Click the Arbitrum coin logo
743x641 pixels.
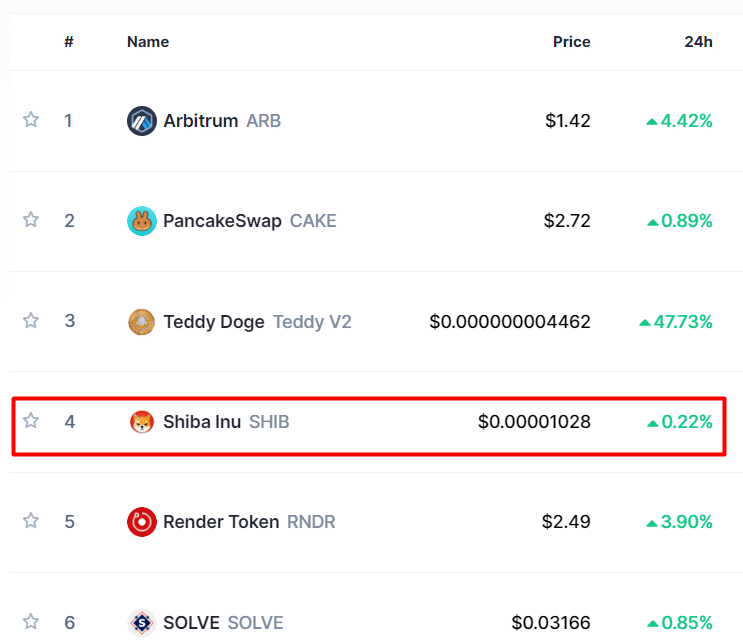142,121
